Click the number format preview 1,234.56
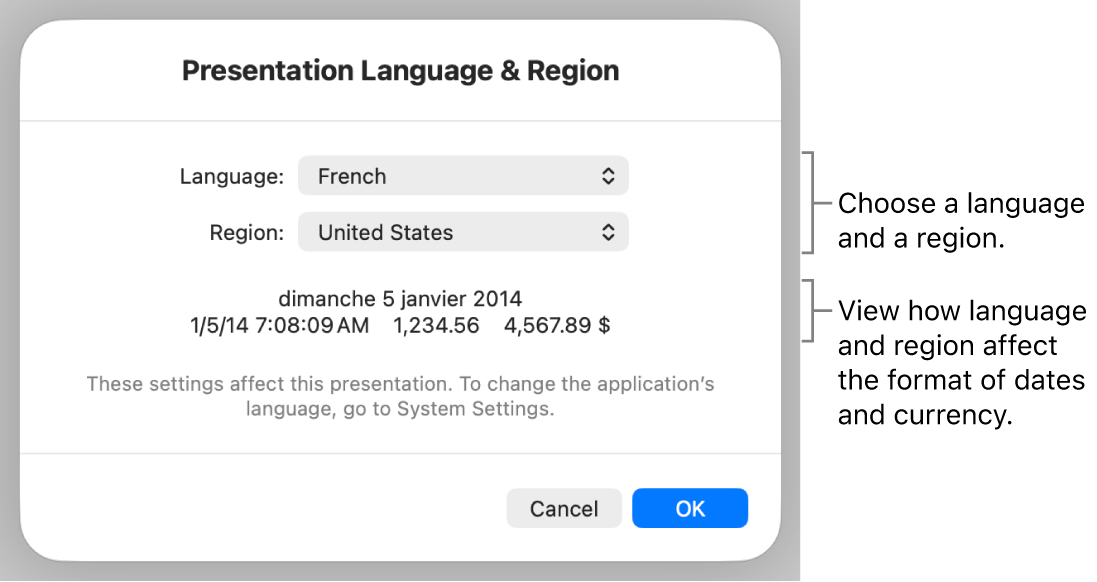The image size is (1097, 582). [x=435, y=325]
